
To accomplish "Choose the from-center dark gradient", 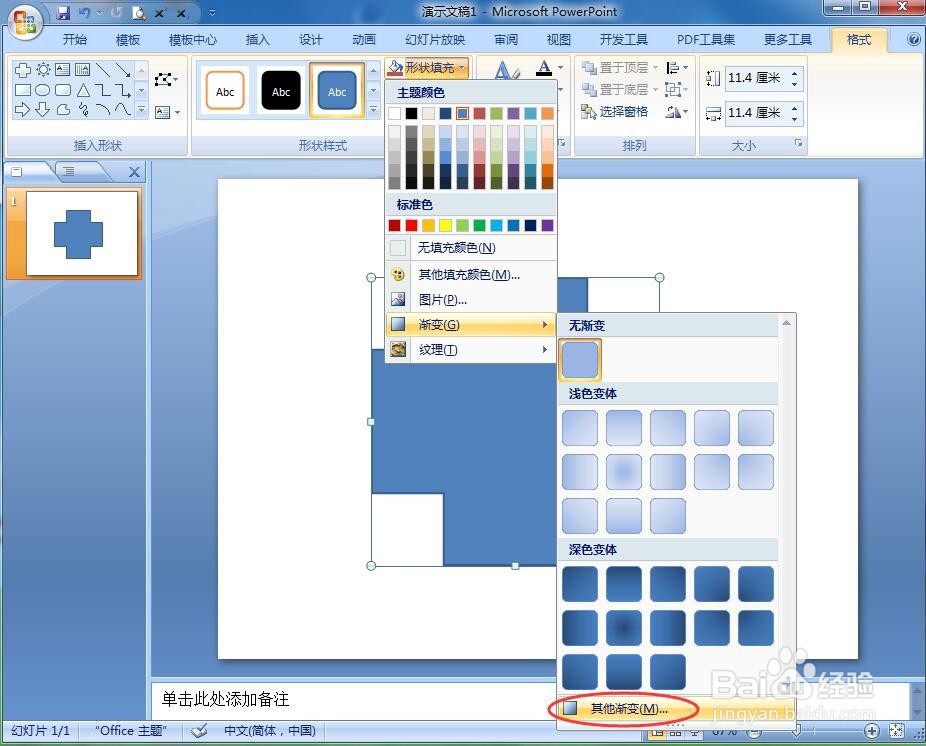I will click(624, 627).
